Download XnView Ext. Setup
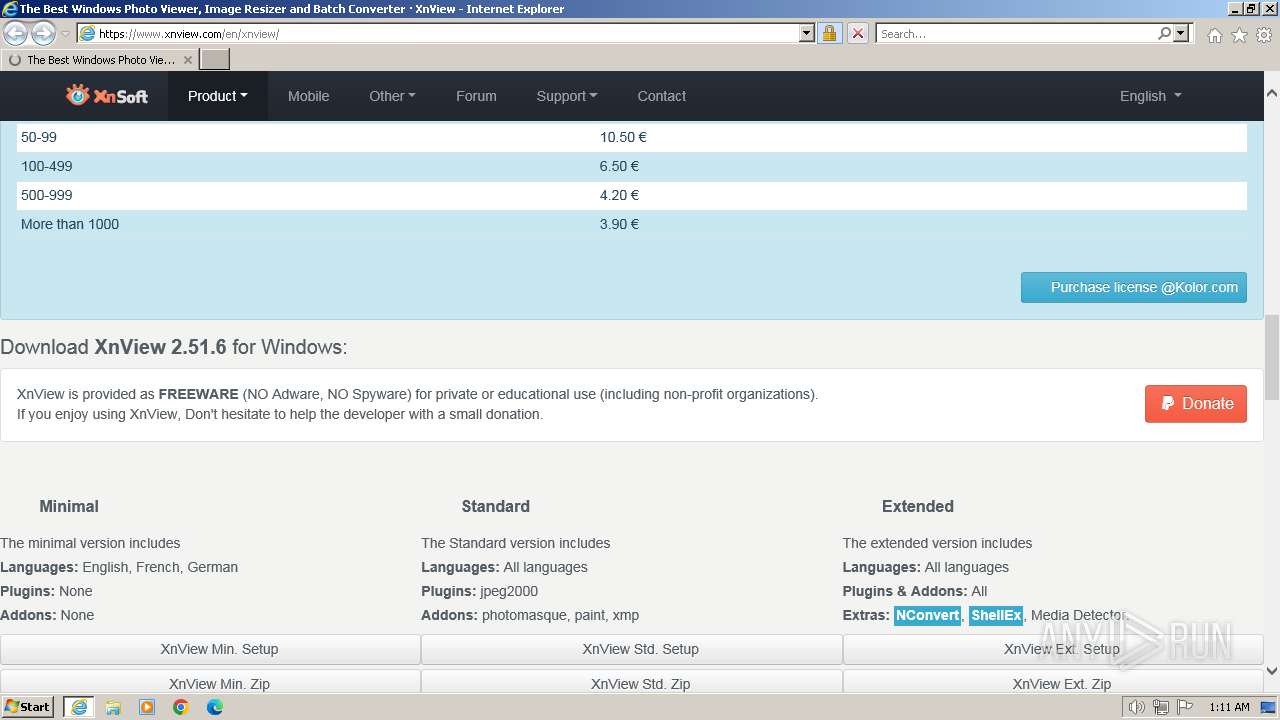1280x720 pixels. coord(1053,649)
